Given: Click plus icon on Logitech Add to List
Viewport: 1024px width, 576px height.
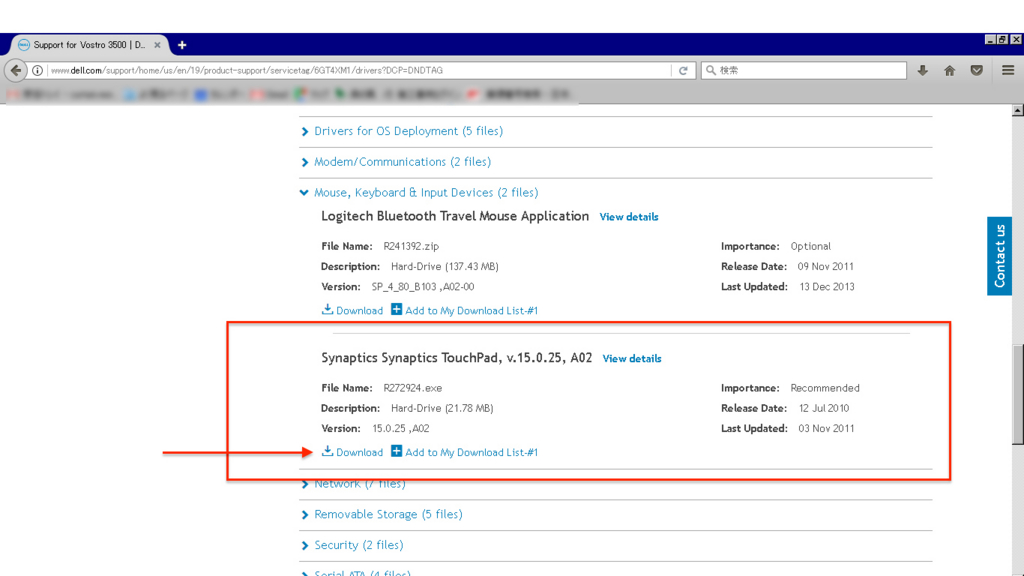Looking at the screenshot, I should tap(396, 309).
